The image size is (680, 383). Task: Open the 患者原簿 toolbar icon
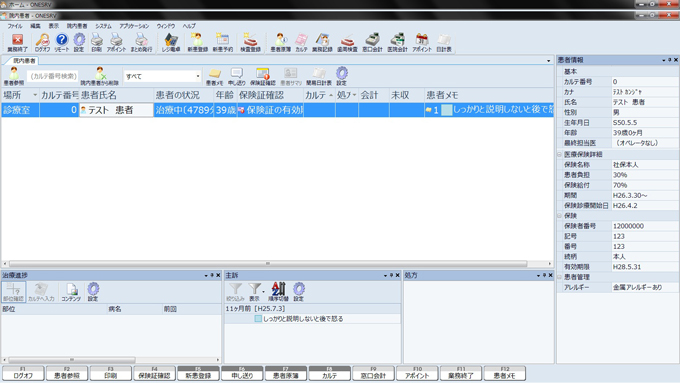pos(281,43)
